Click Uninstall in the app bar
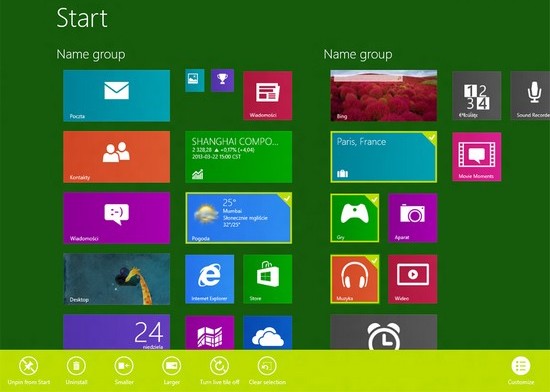 [76, 371]
